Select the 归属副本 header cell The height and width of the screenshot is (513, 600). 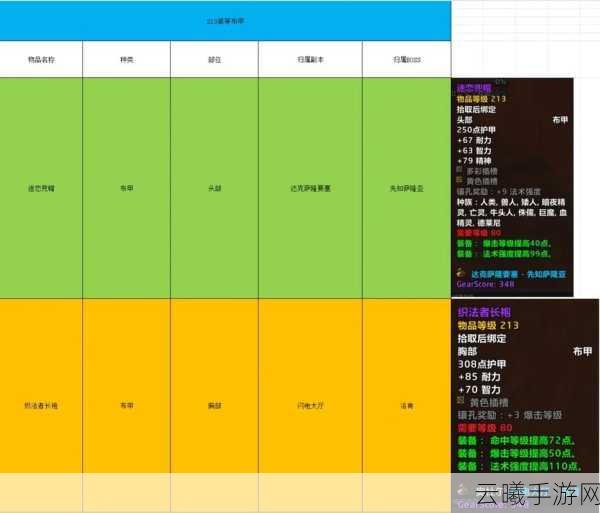310,59
